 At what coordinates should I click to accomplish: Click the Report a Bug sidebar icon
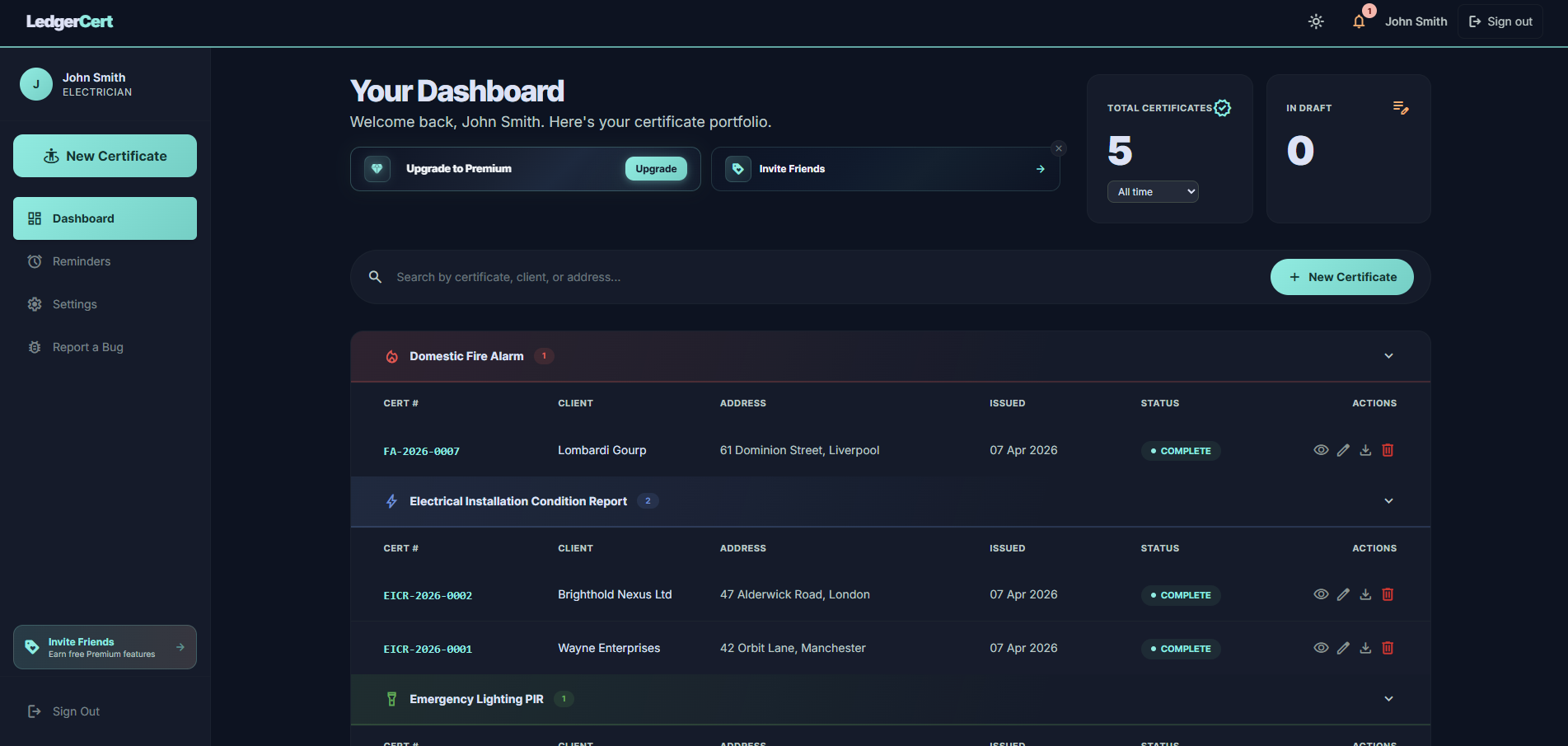coord(35,347)
